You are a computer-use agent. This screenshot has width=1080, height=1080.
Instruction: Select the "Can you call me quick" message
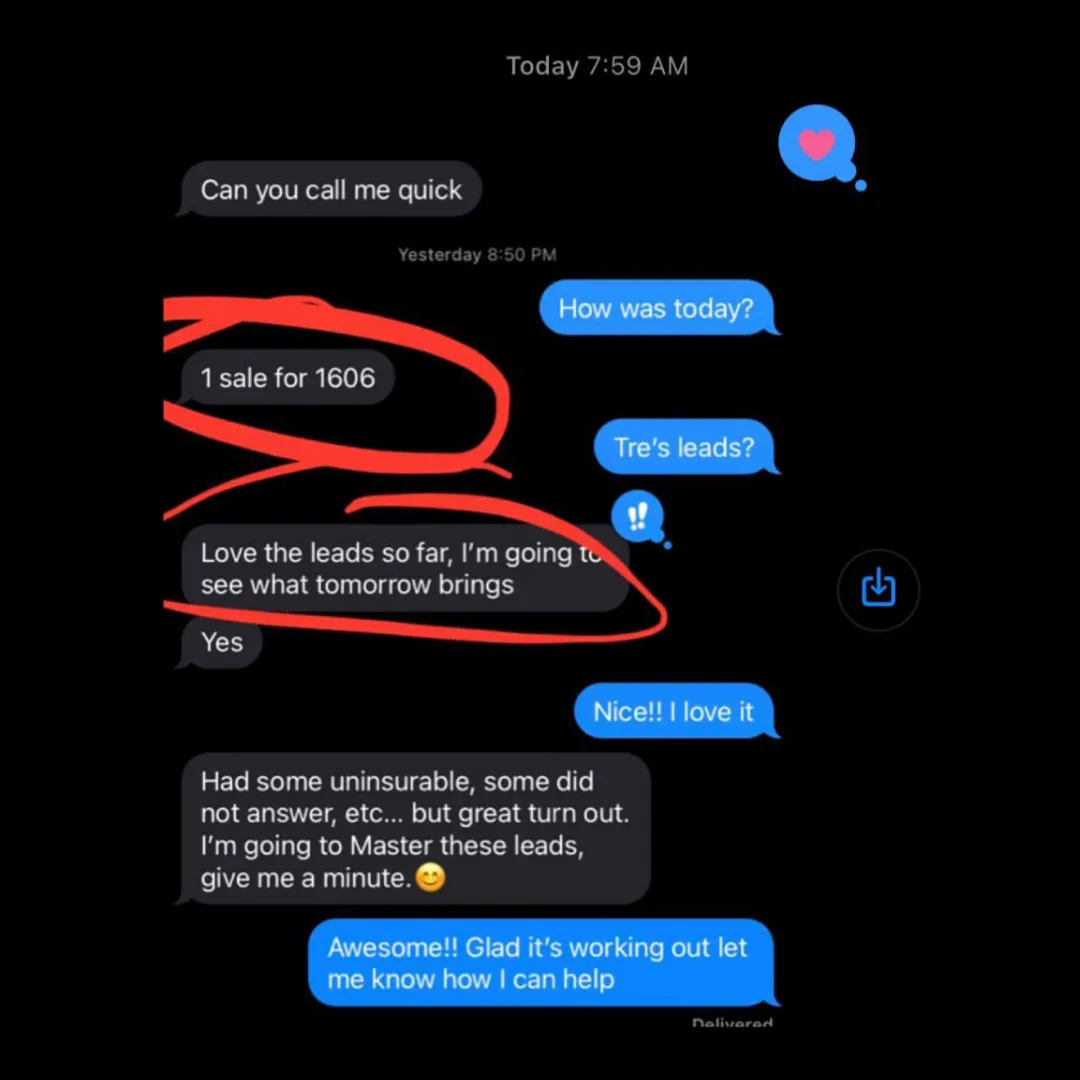(x=329, y=189)
